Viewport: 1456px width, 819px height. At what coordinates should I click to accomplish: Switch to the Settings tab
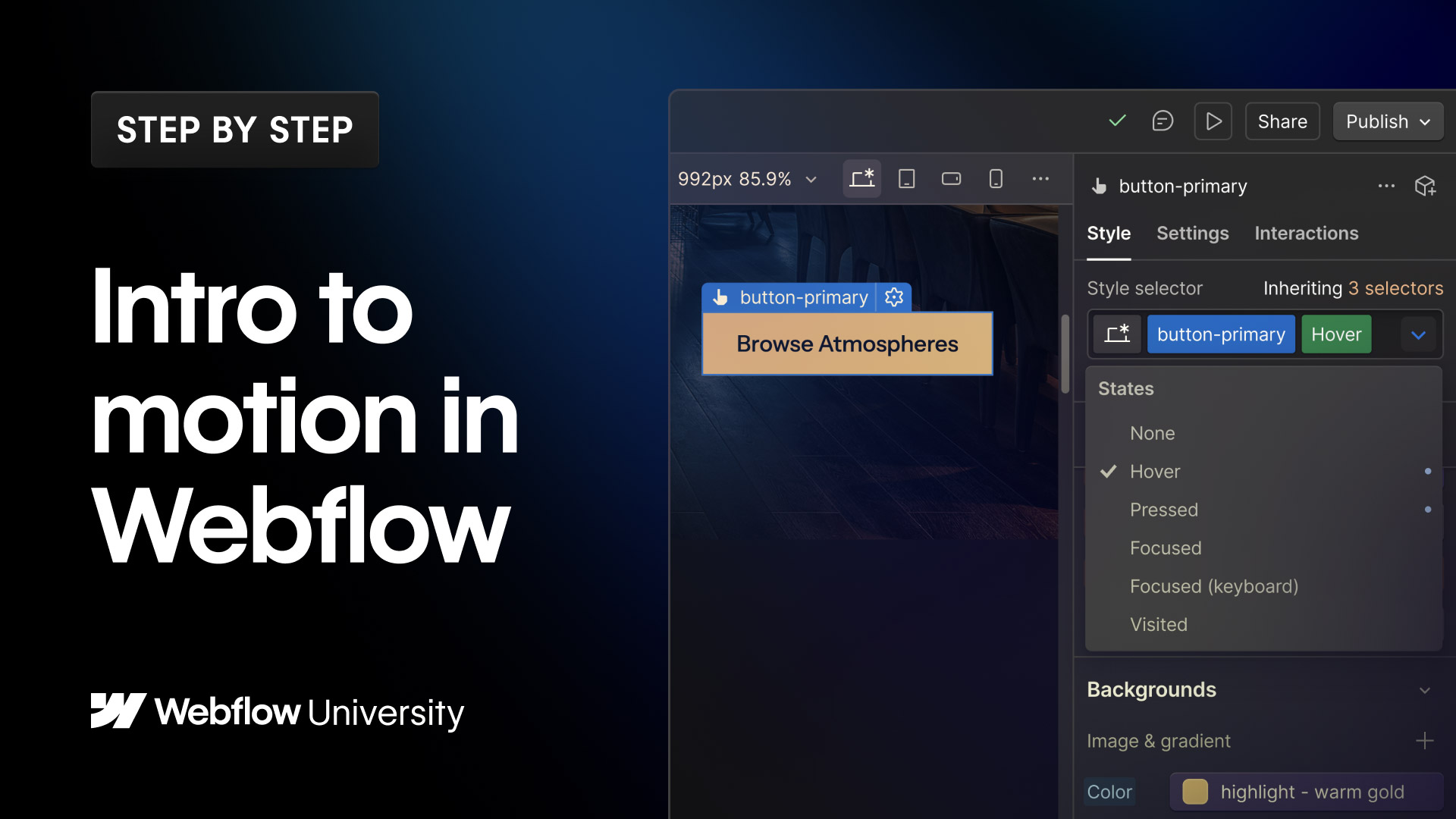tap(1192, 233)
